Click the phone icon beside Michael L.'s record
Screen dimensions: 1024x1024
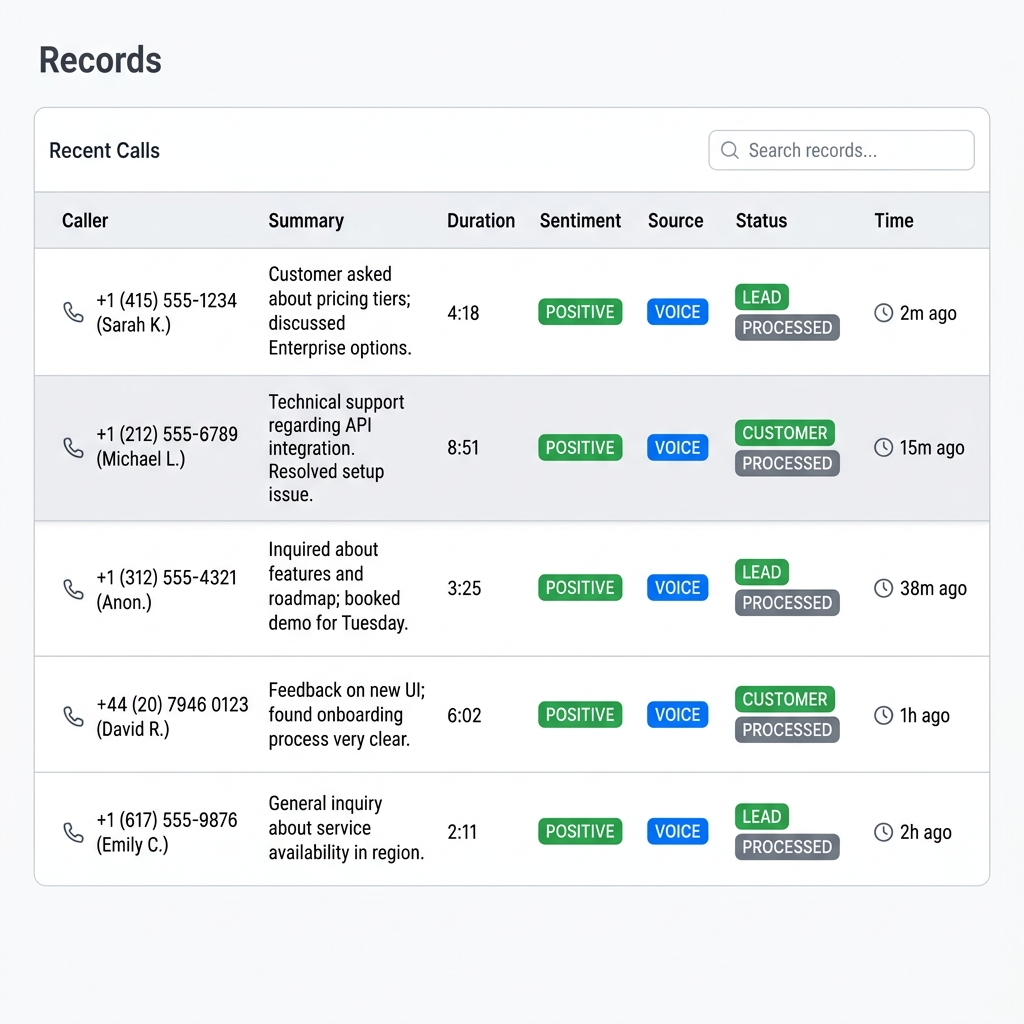[x=72, y=448]
